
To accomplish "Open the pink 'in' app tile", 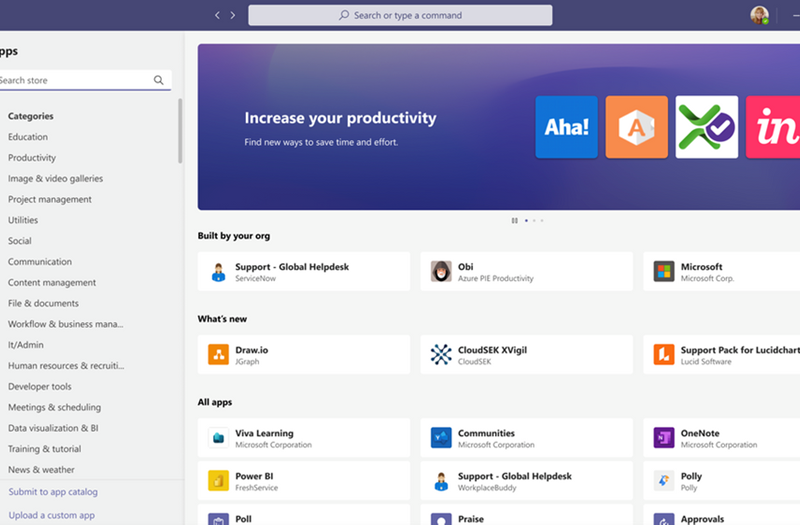I will pyautogui.click(x=773, y=127).
